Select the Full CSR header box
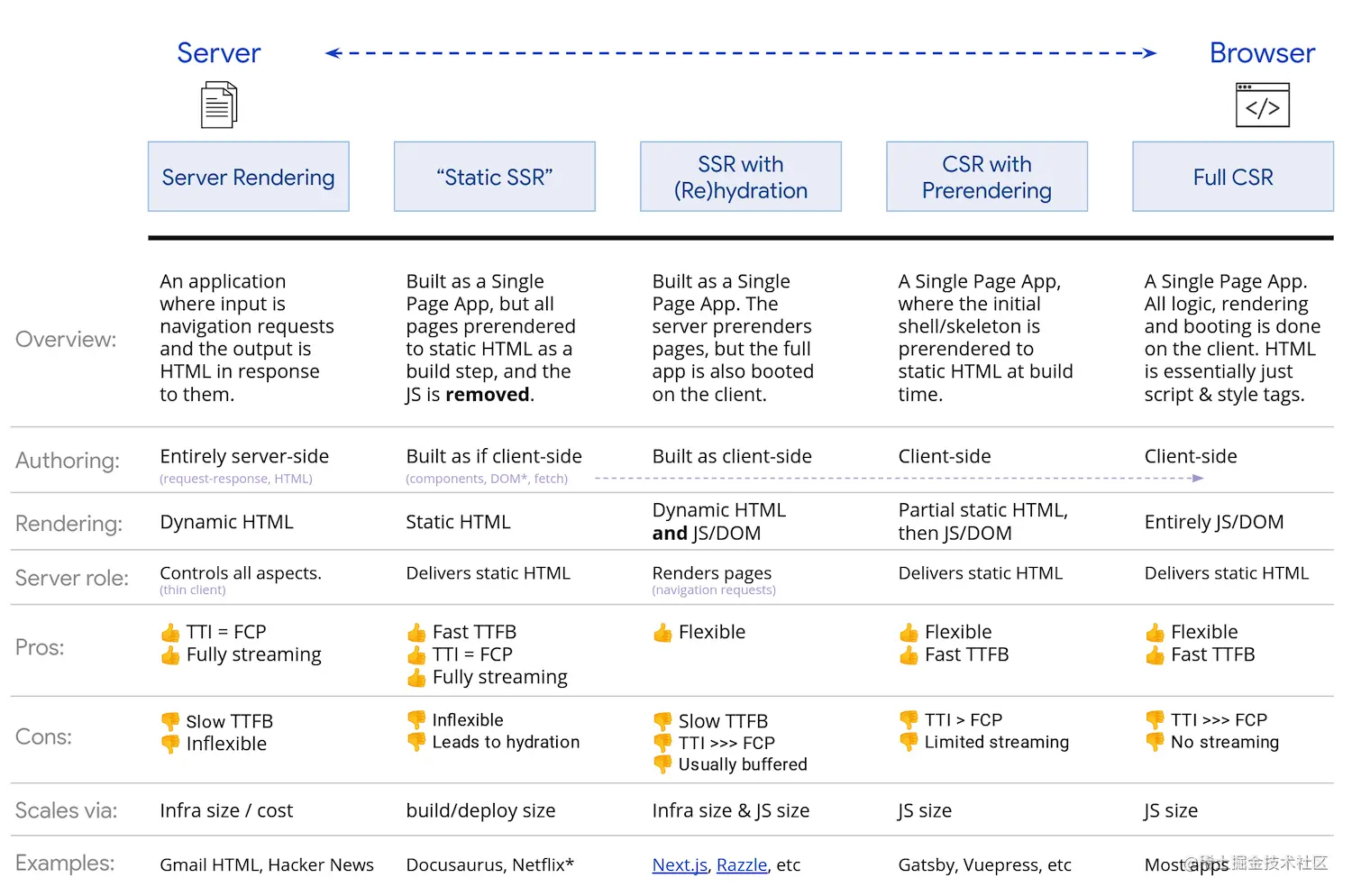The image size is (1352, 896). (1232, 177)
